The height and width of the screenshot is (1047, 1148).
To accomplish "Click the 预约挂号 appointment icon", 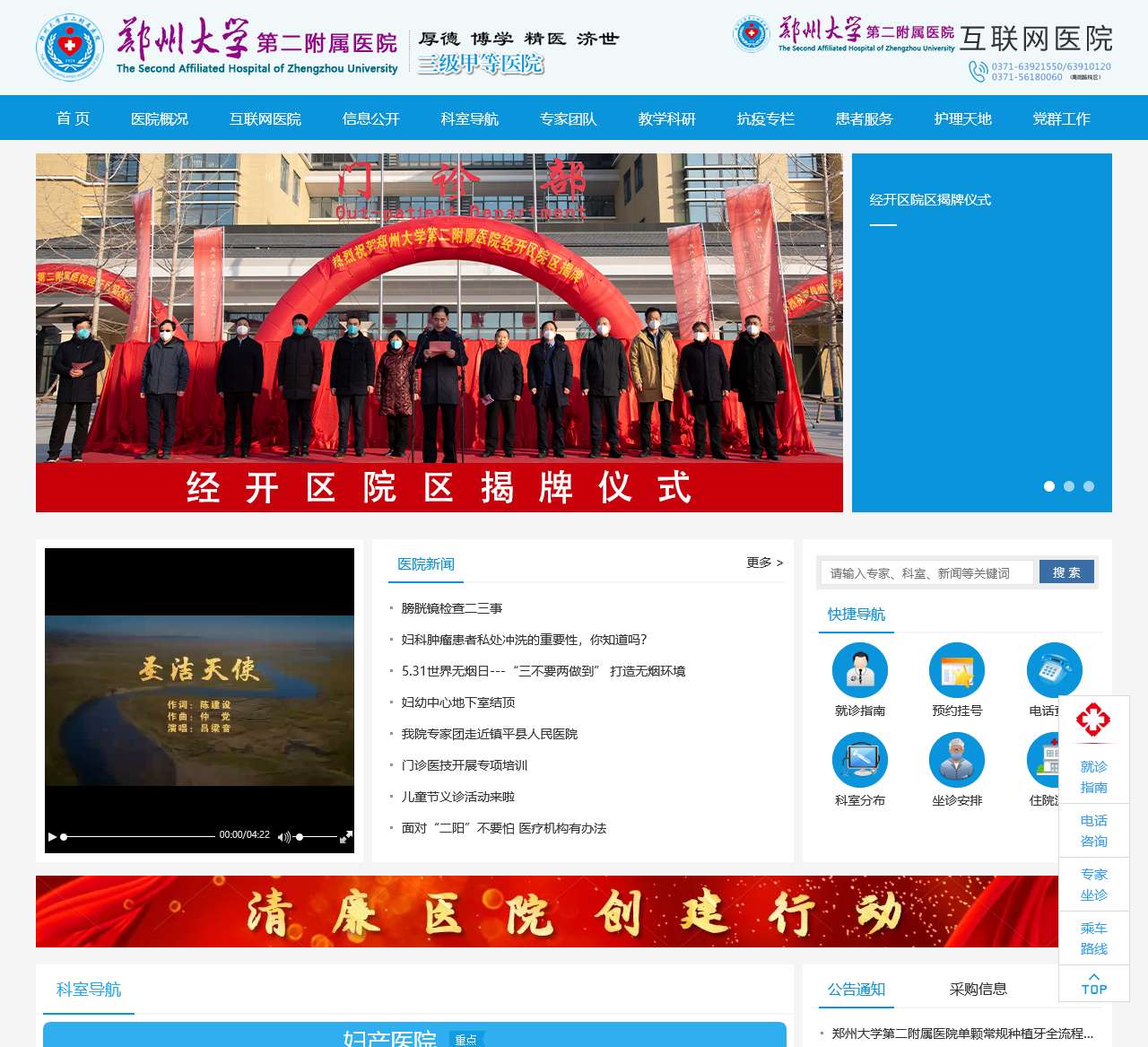I will [x=956, y=679].
